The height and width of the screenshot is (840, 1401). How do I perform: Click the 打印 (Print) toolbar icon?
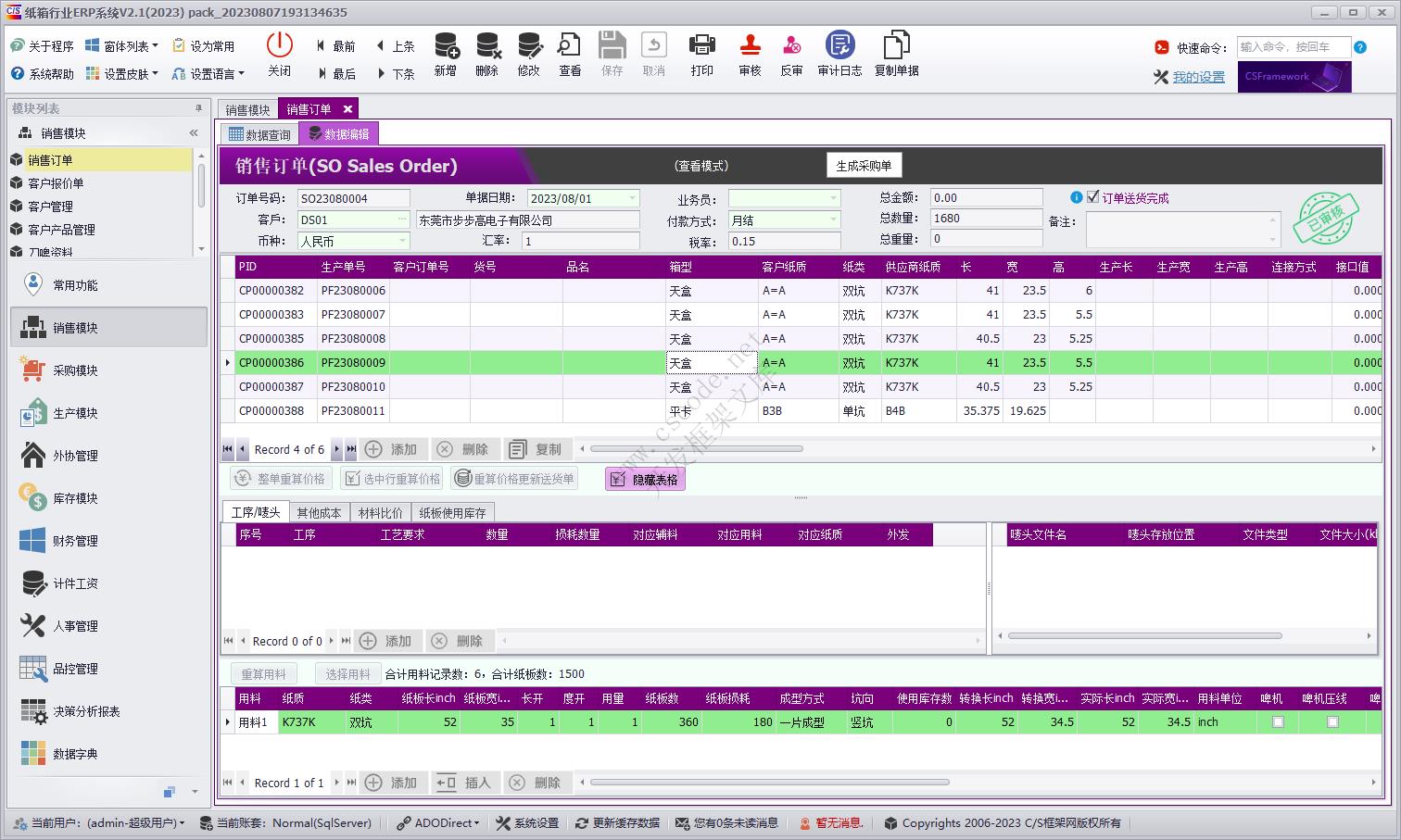(701, 45)
